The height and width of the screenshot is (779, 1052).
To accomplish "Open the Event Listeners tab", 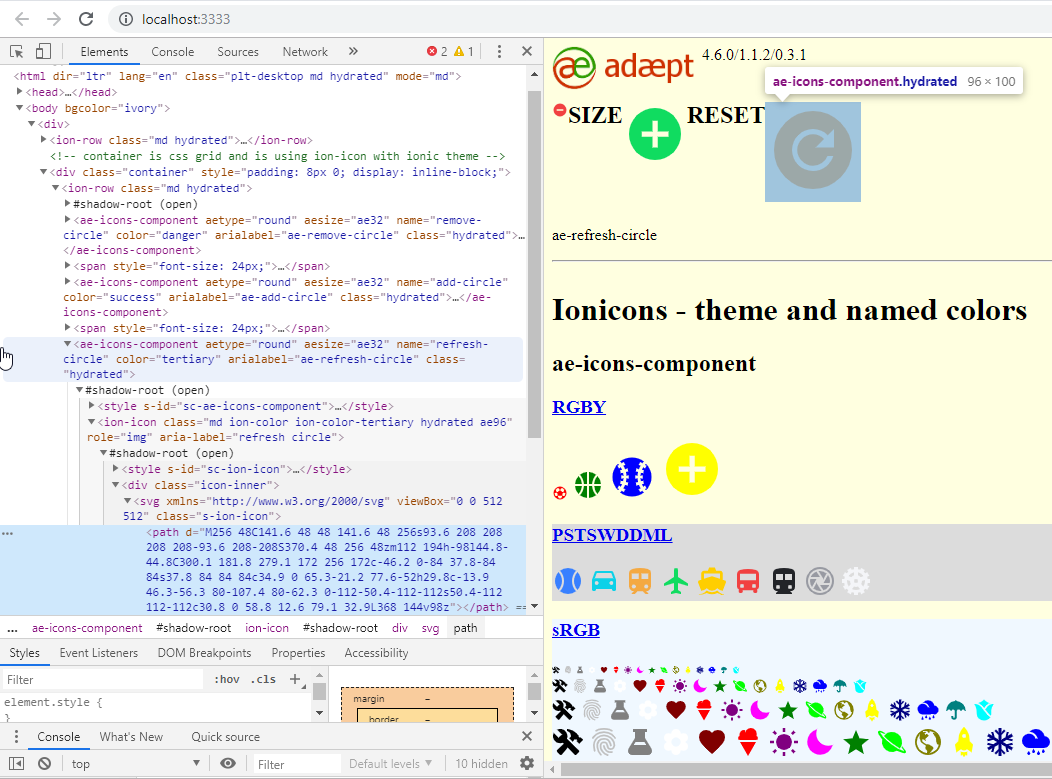I will (x=99, y=653).
